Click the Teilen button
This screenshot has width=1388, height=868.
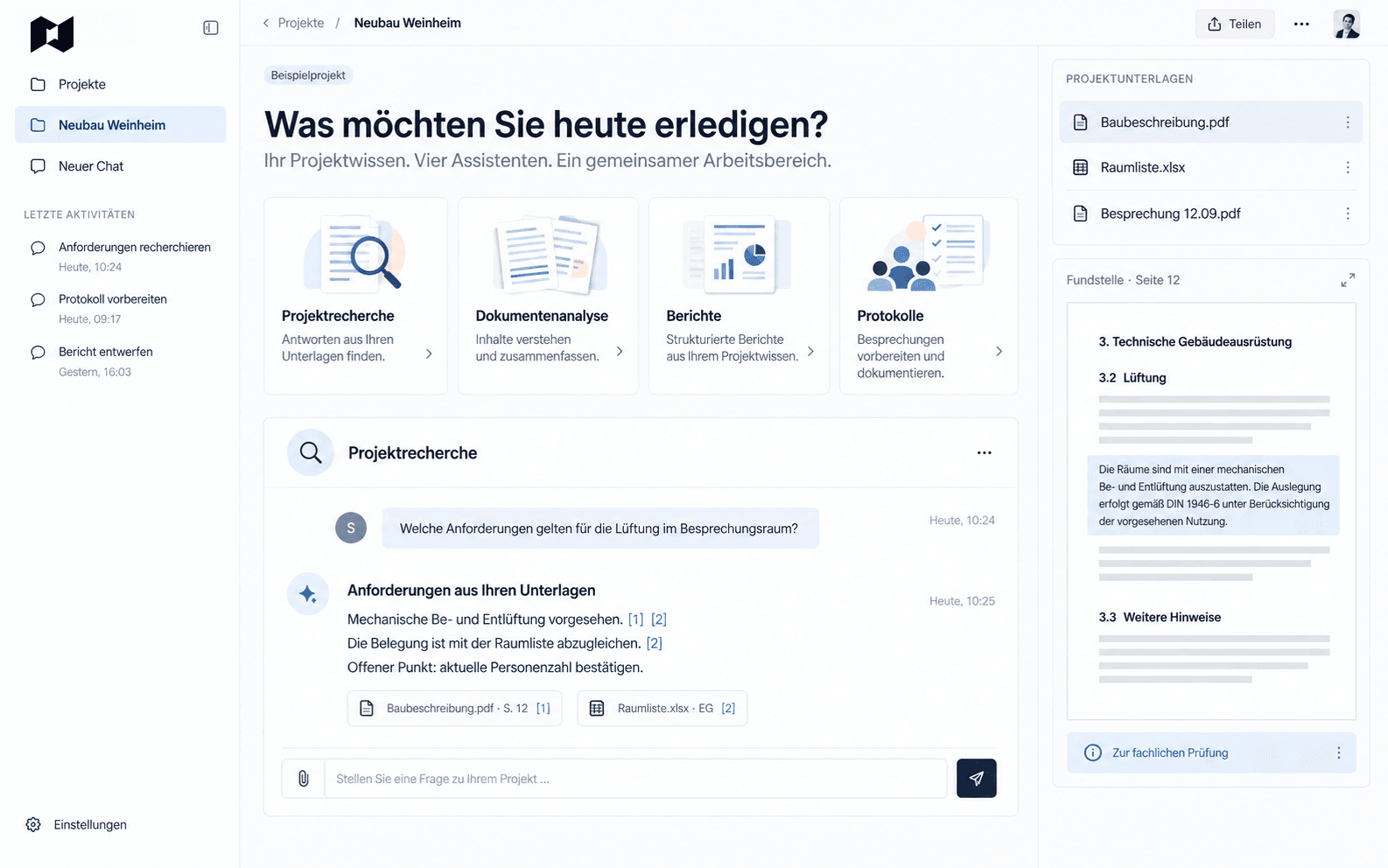(x=1235, y=24)
